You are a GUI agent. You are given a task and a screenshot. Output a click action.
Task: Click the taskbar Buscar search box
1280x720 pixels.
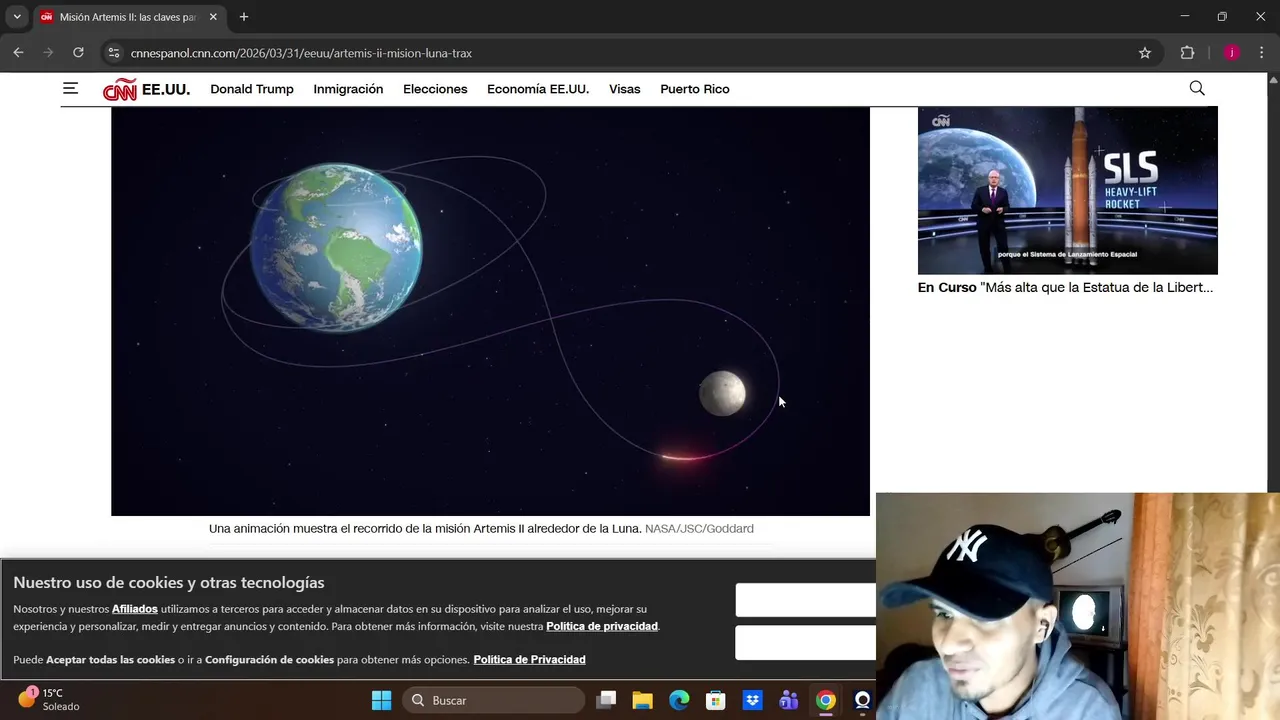click(x=494, y=700)
